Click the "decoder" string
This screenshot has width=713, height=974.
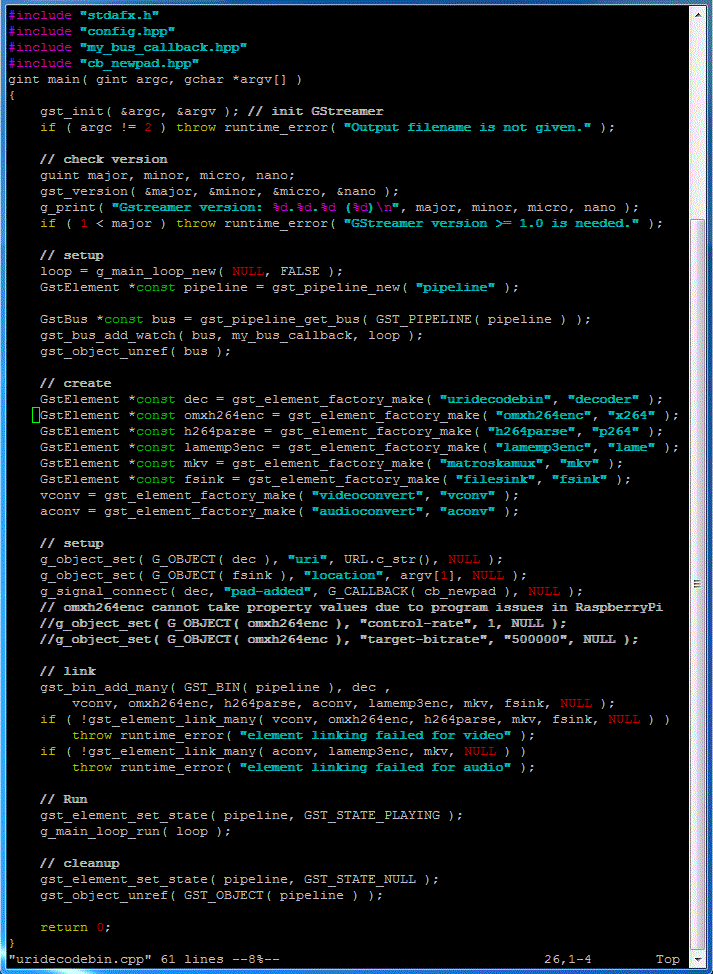coord(604,399)
